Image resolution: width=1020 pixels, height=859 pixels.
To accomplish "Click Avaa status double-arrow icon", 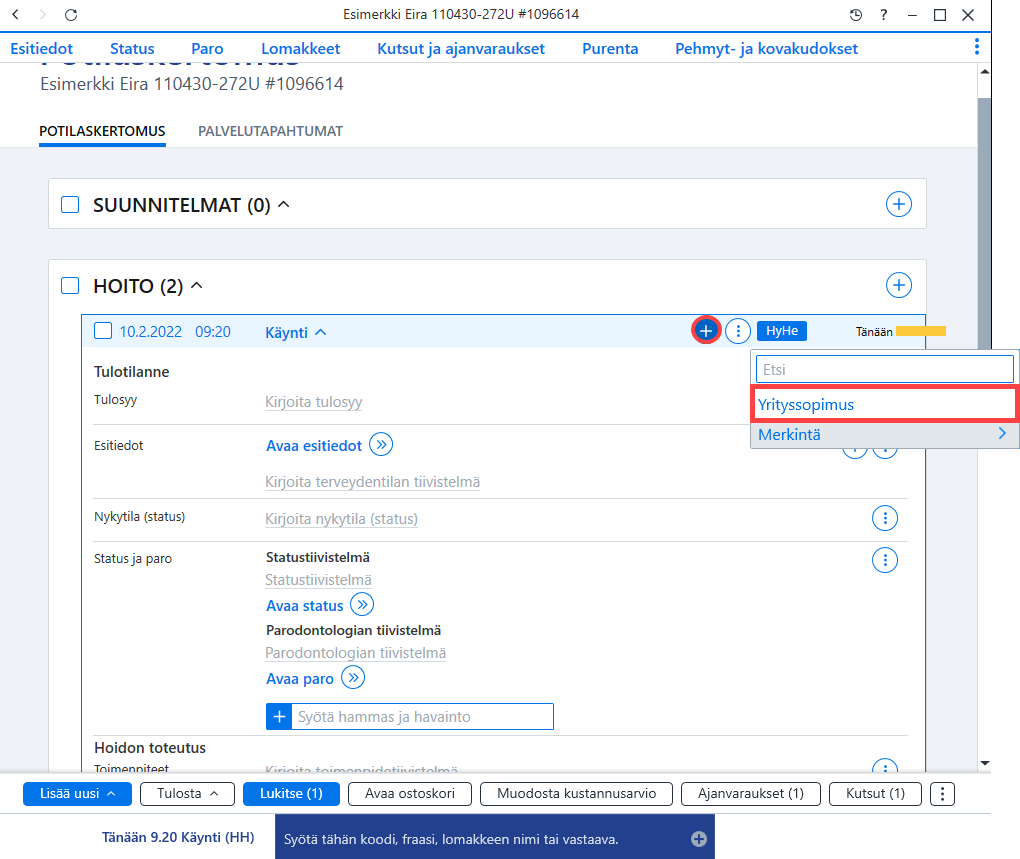I will coord(362,605).
